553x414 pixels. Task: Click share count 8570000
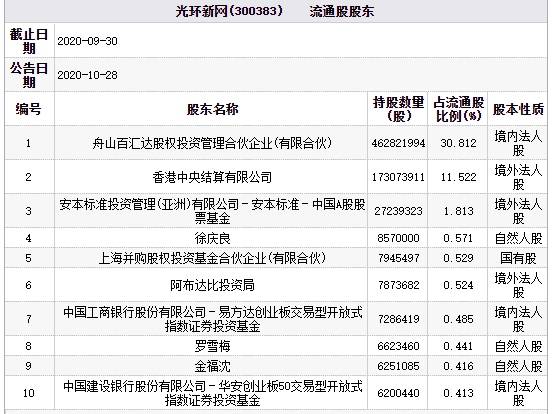pos(398,238)
